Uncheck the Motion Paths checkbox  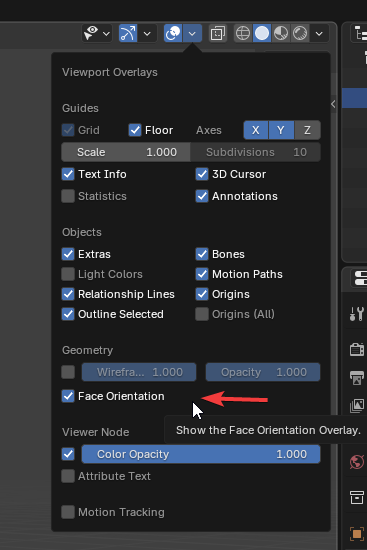point(202,274)
